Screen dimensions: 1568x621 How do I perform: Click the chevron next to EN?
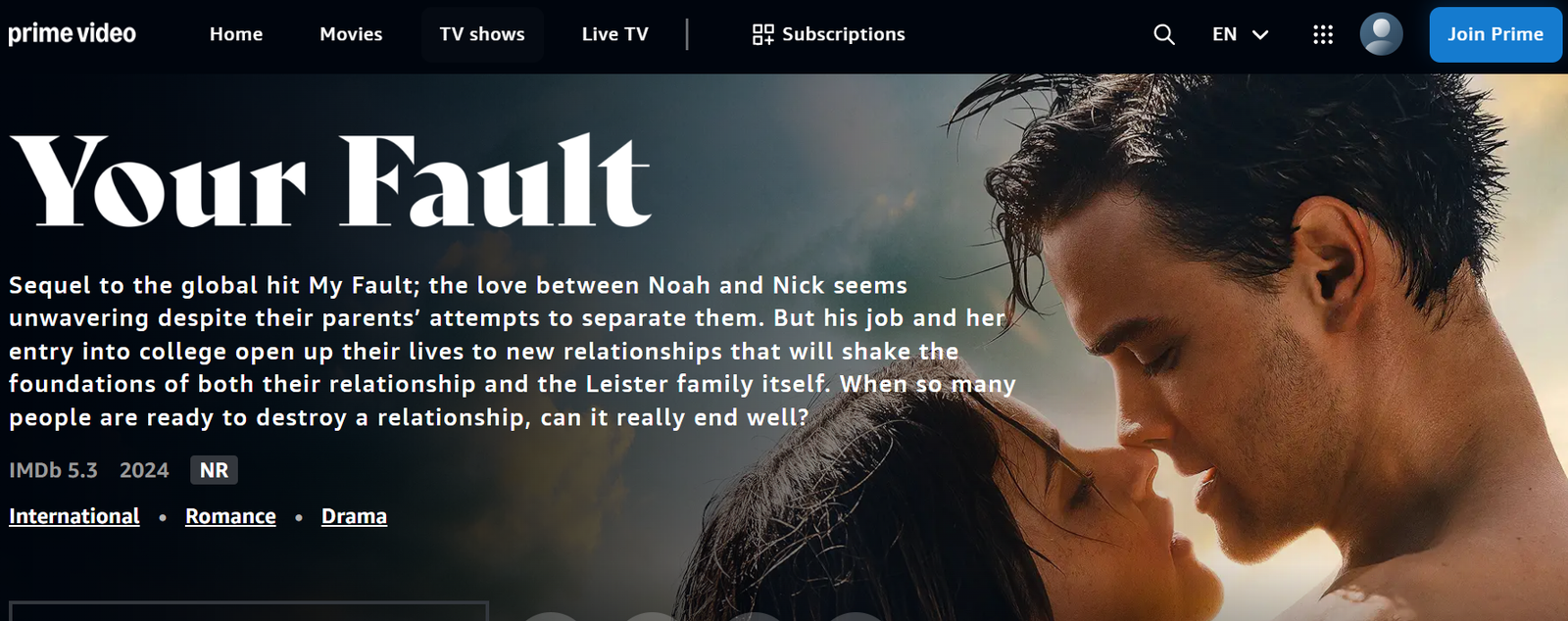point(1260,34)
